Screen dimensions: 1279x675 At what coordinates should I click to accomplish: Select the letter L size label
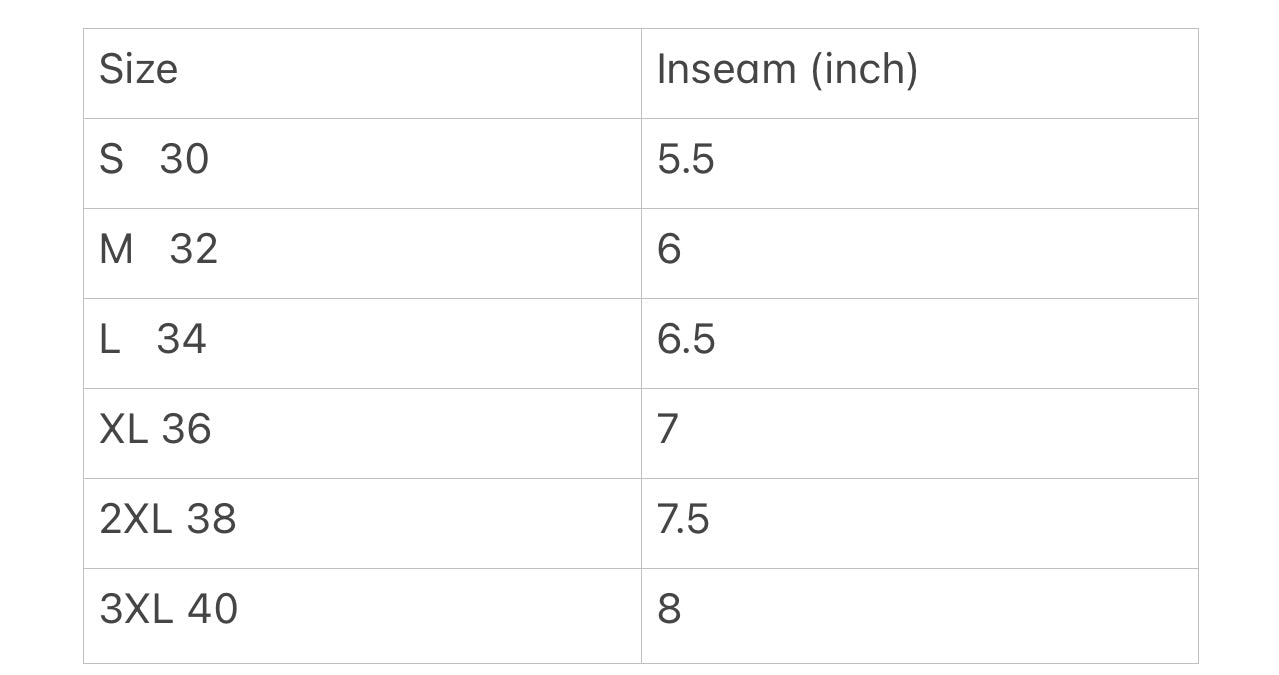click(109, 339)
